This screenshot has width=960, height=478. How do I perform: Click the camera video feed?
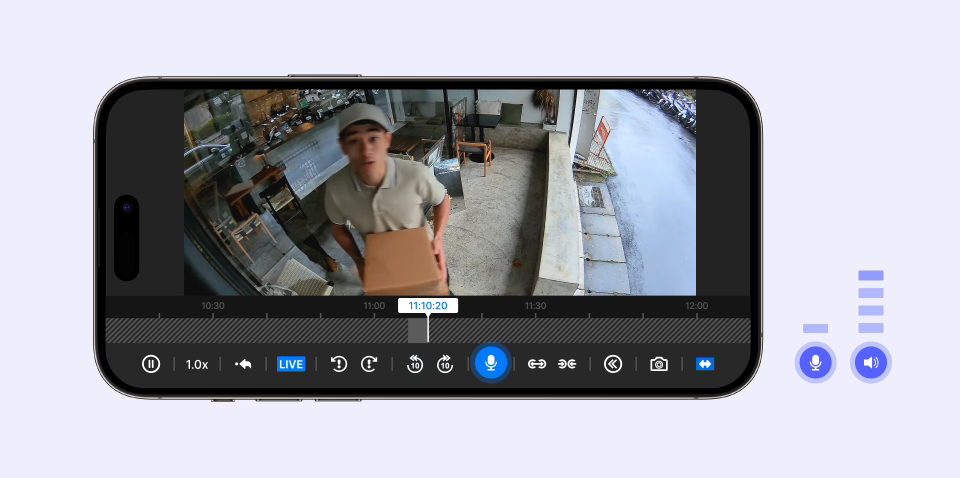[x=440, y=192]
